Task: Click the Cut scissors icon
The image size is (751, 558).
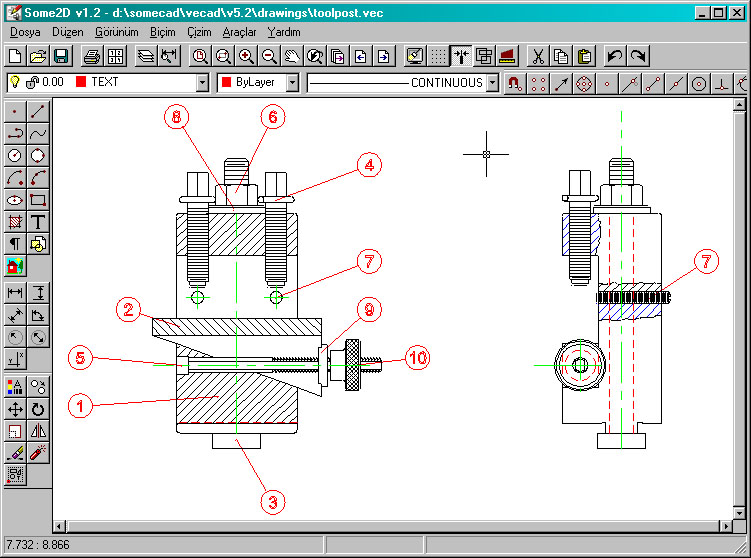Action: (538, 56)
